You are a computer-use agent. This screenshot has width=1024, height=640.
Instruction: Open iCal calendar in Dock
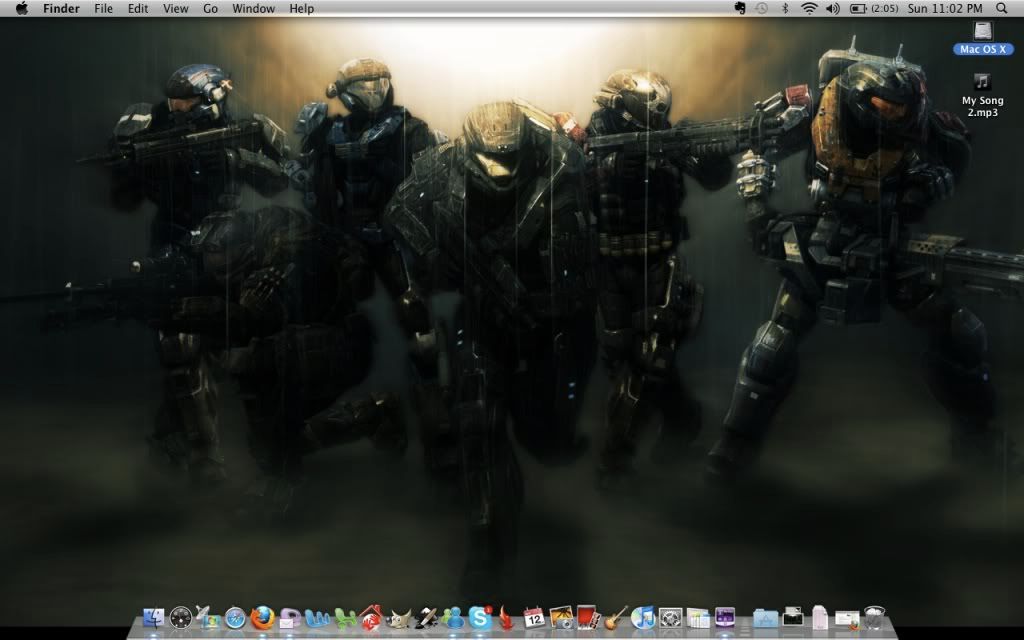[533, 618]
